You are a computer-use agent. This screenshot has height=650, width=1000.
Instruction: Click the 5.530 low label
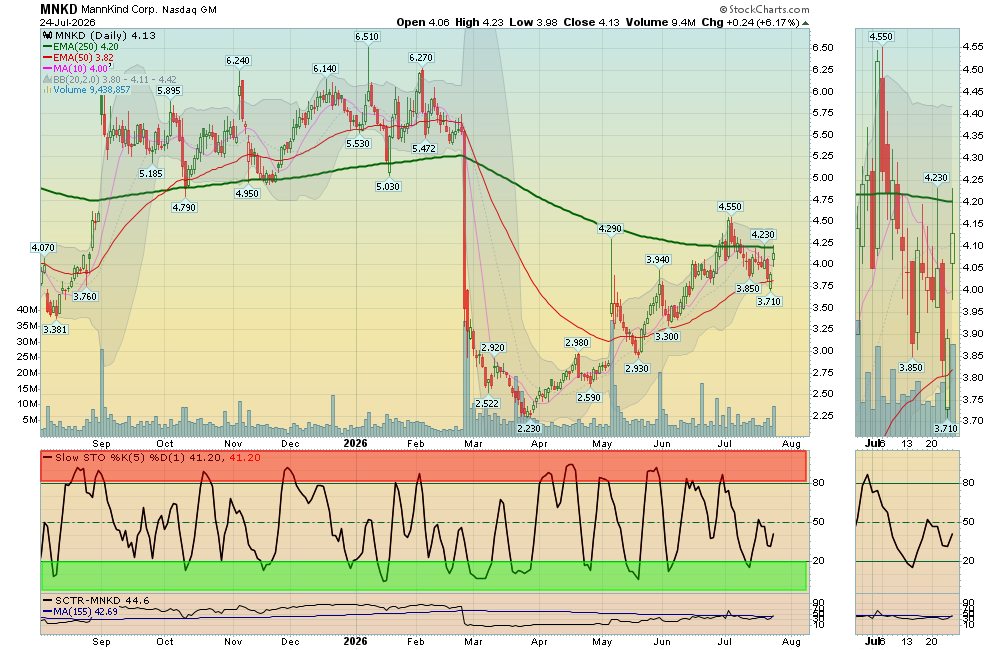coord(358,144)
